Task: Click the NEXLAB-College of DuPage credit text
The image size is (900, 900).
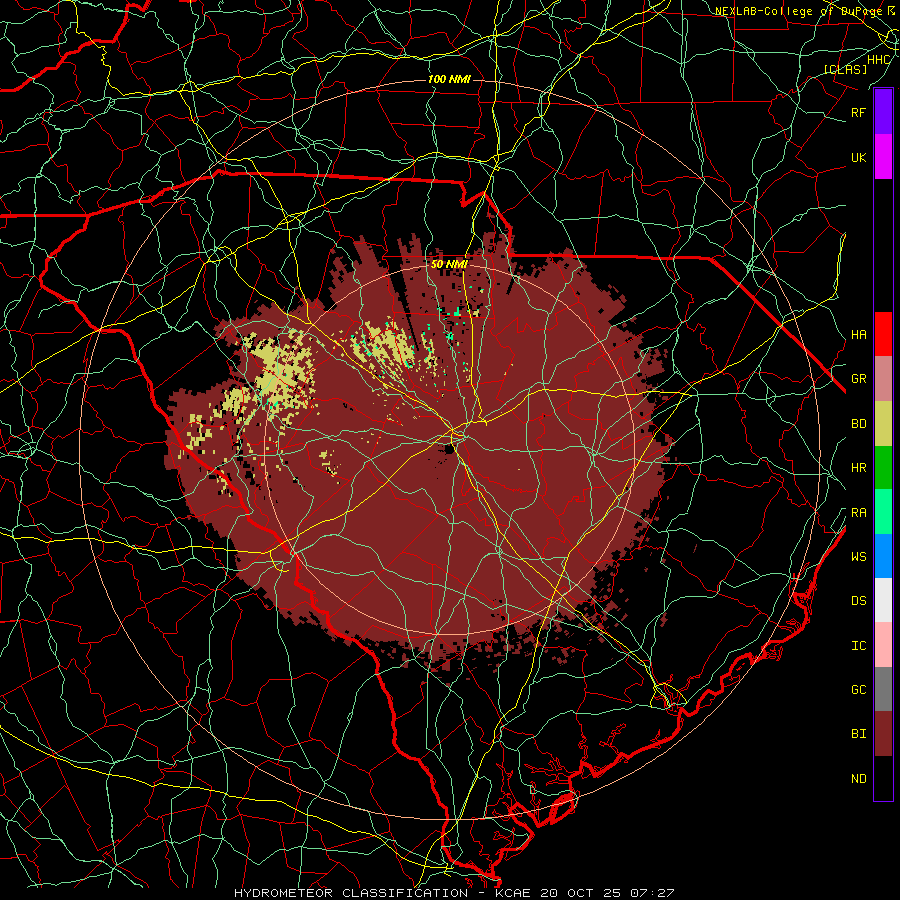Action: [x=798, y=11]
